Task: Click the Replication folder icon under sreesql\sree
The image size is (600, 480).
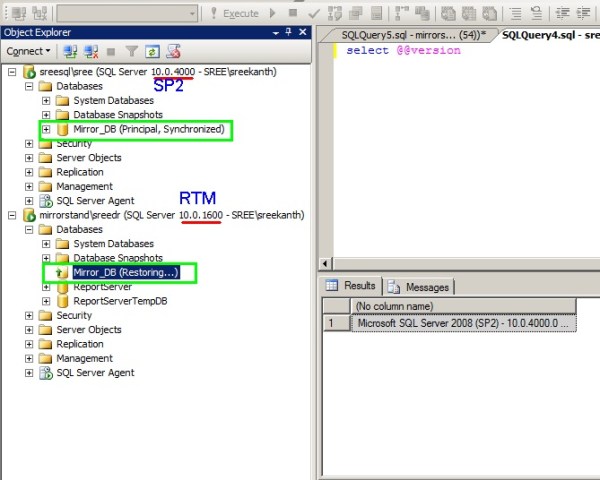Action: click(45, 172)
